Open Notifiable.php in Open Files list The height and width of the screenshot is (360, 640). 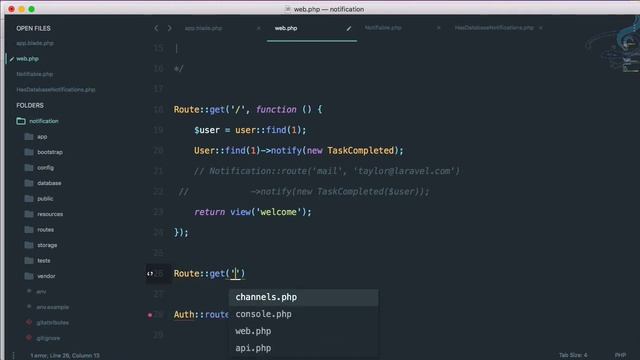(35, 74)
